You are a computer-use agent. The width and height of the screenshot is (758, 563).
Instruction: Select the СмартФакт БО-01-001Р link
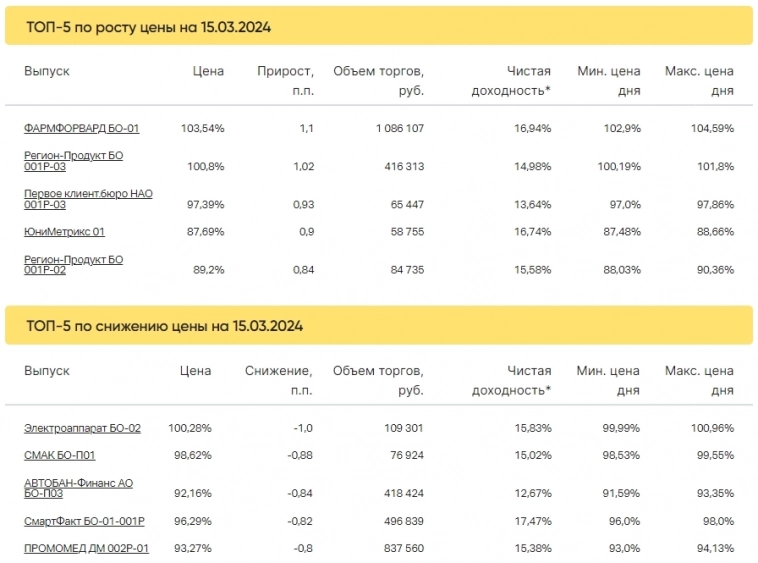click(x=85, y=521)
